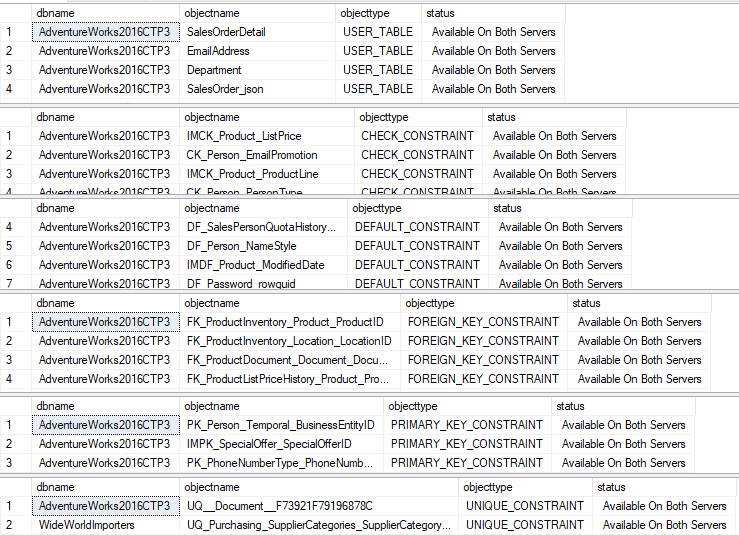Click FOREIGN_KEY_CONSTRAINT in the FK_ProductInventory_Location_LocationID row

(484, 341)
